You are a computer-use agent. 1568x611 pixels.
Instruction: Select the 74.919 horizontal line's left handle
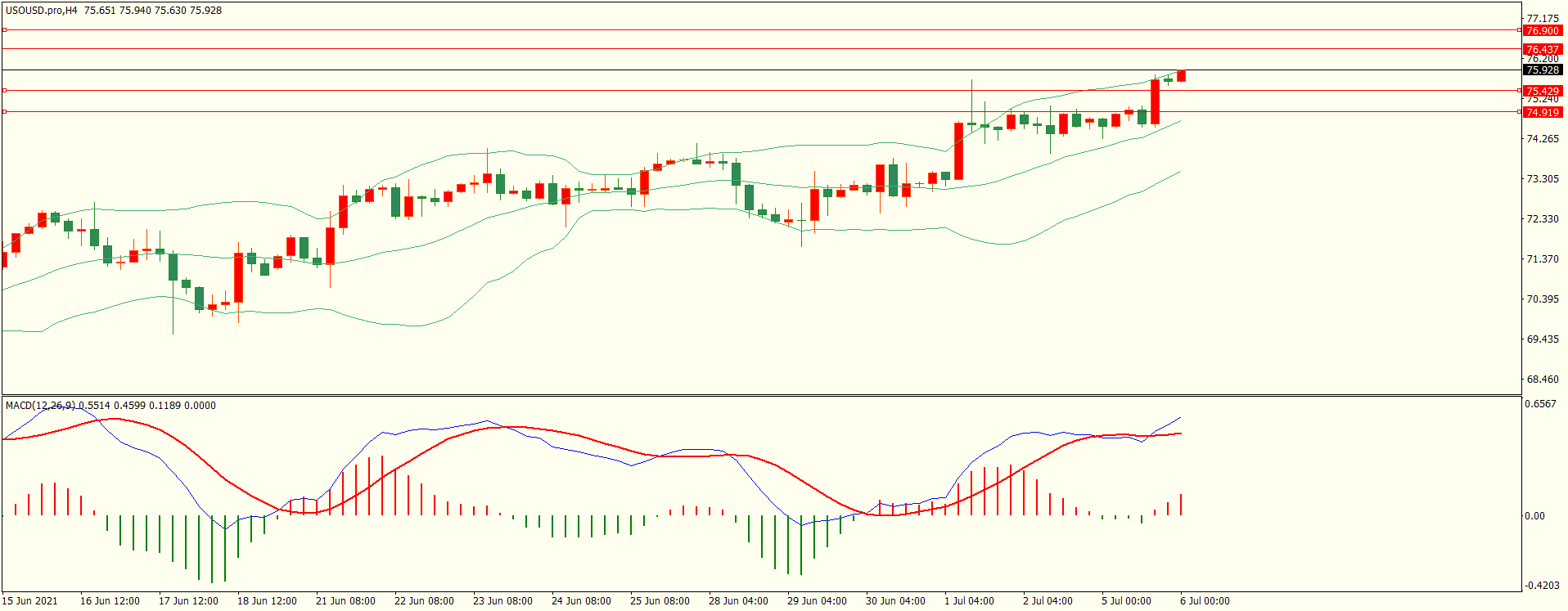[4, 112]
